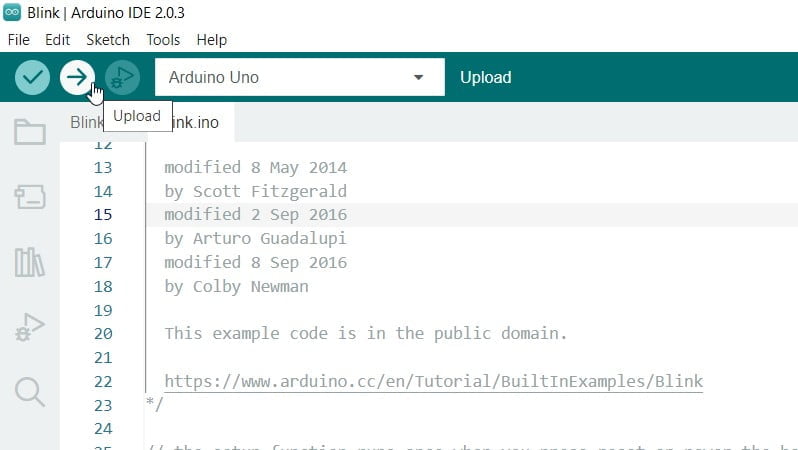Place the cursor on the 'by Colby Newman' line
This screenshot has height=450, width=798.
tap(236, 287)
